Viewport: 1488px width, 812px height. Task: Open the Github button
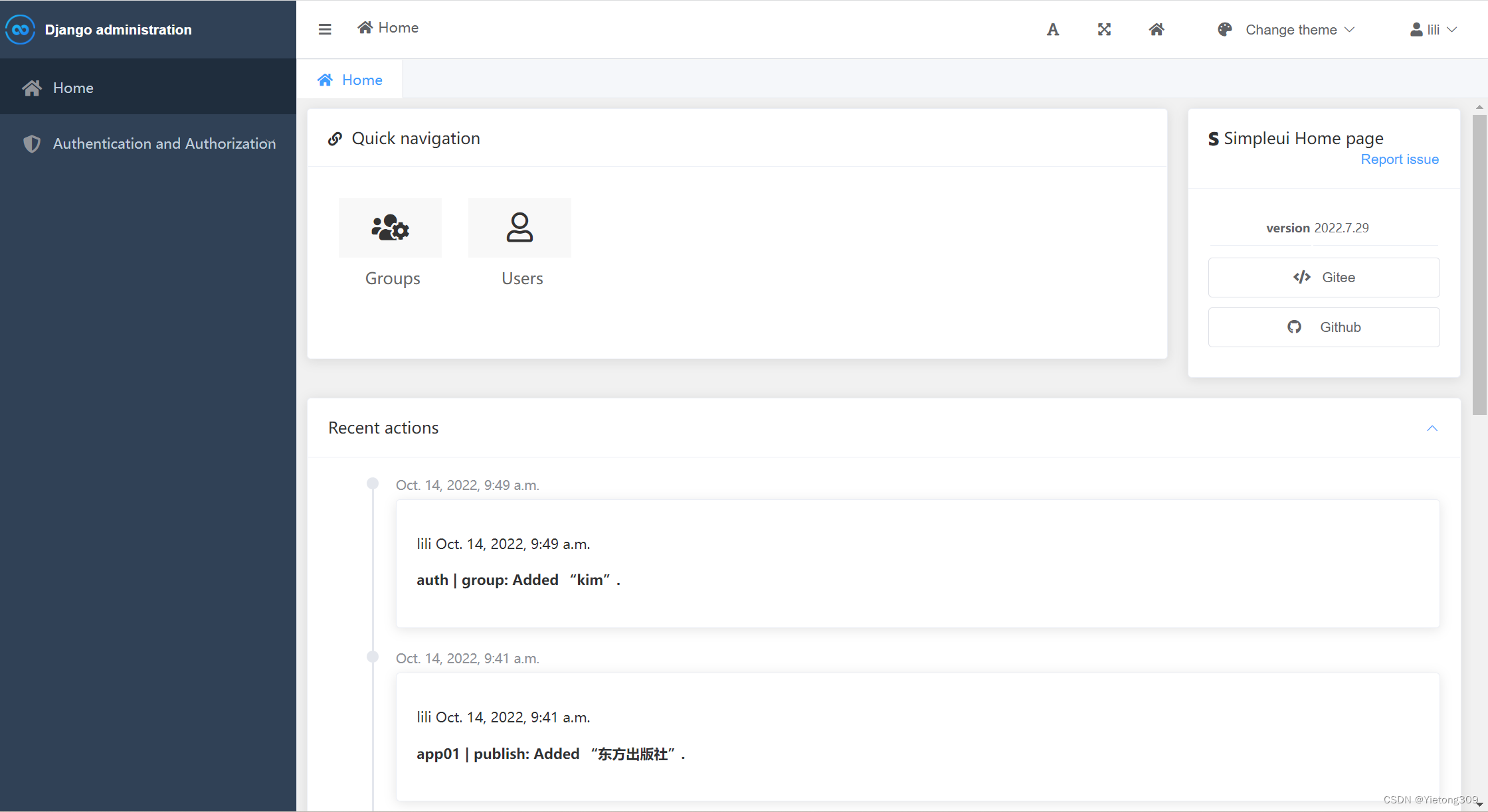click(x=1324, y=327)
